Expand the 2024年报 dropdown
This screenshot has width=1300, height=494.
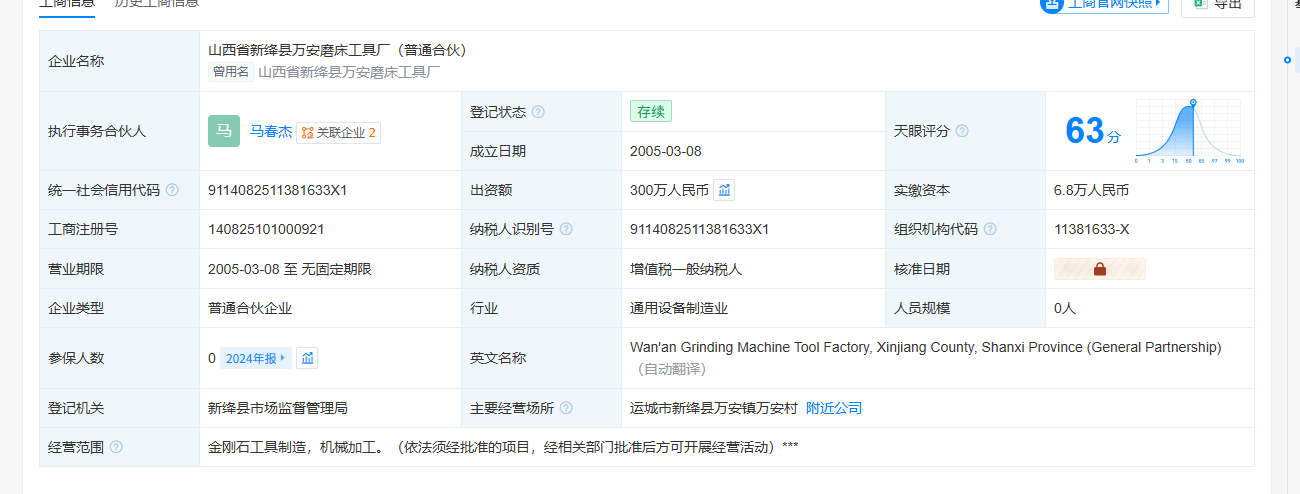[x=257, y=358]
